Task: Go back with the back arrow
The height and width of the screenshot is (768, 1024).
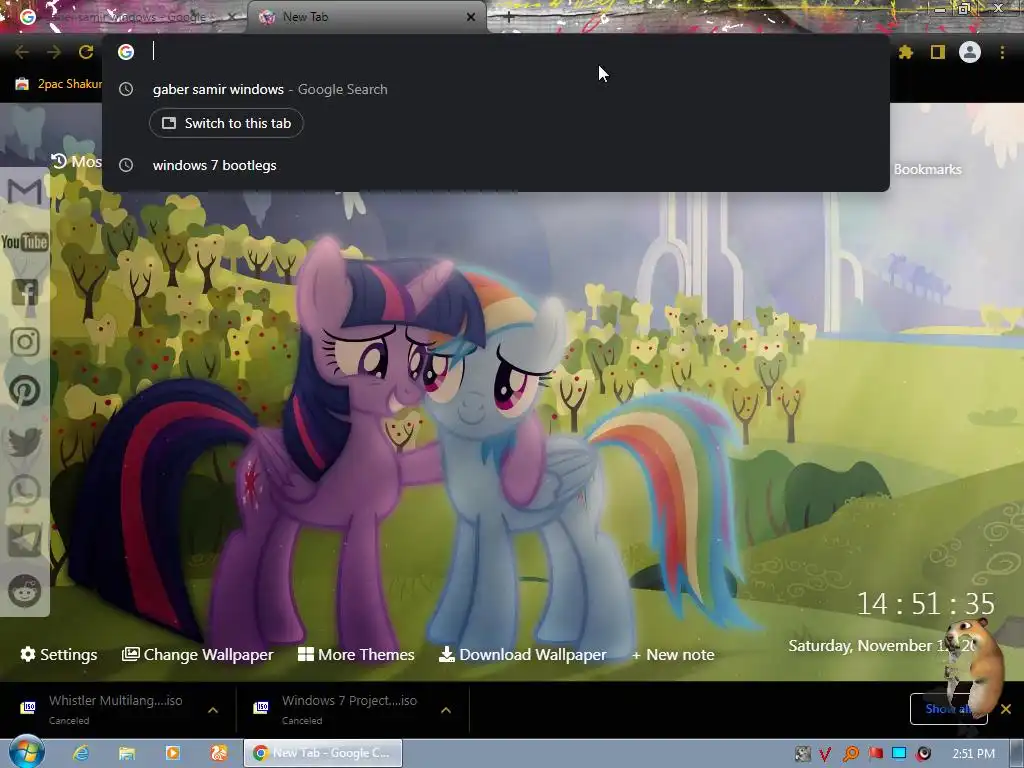Action: pos(22,52)
